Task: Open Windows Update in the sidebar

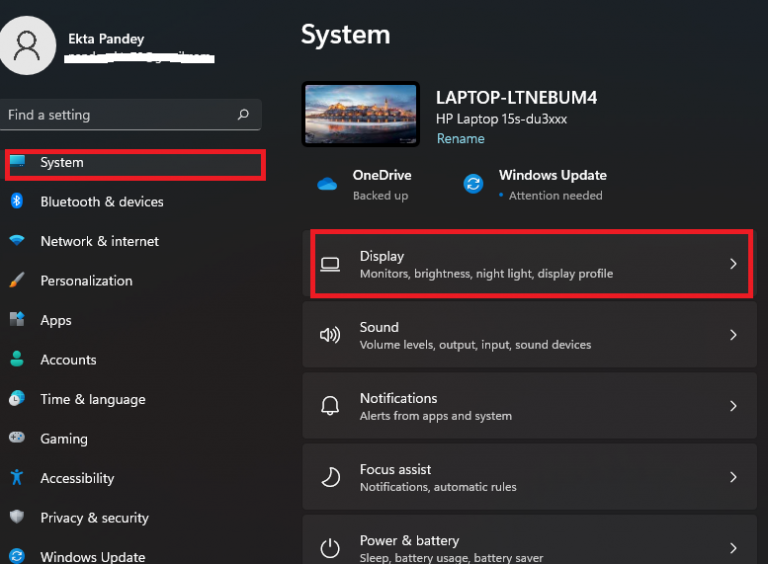Action: click(92, 556)
